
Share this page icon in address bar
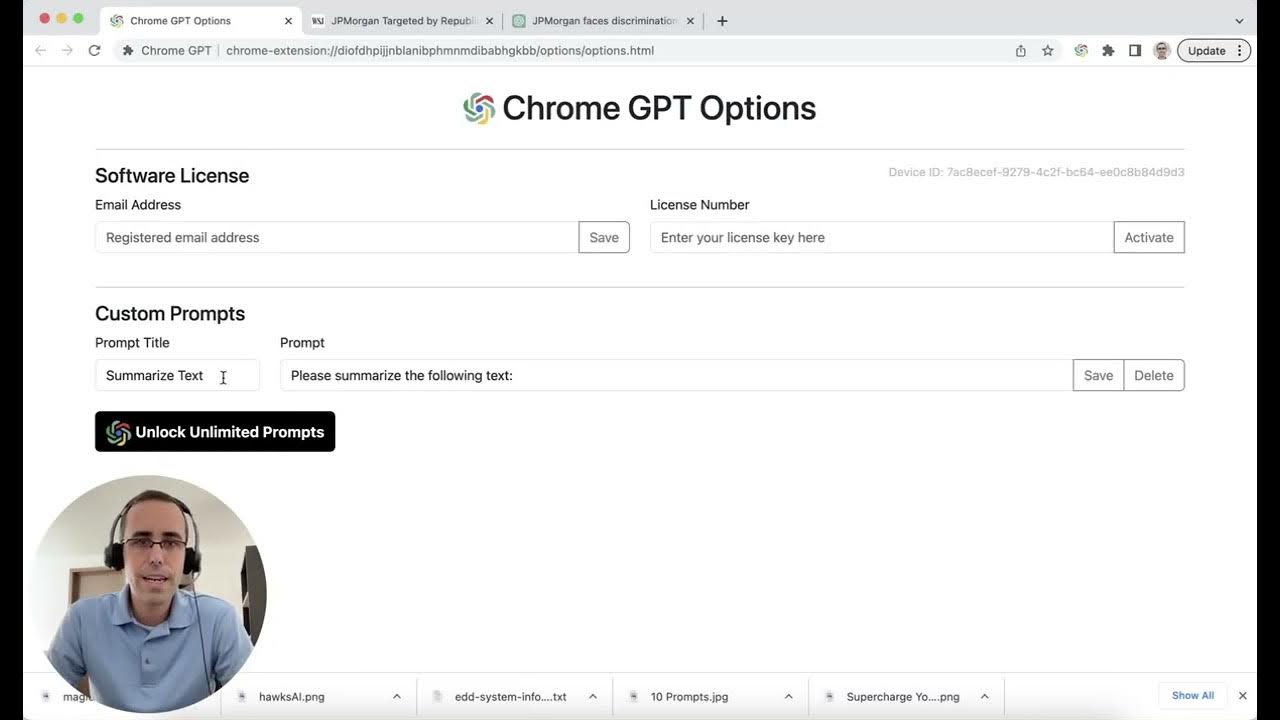tap(1021, 50)
